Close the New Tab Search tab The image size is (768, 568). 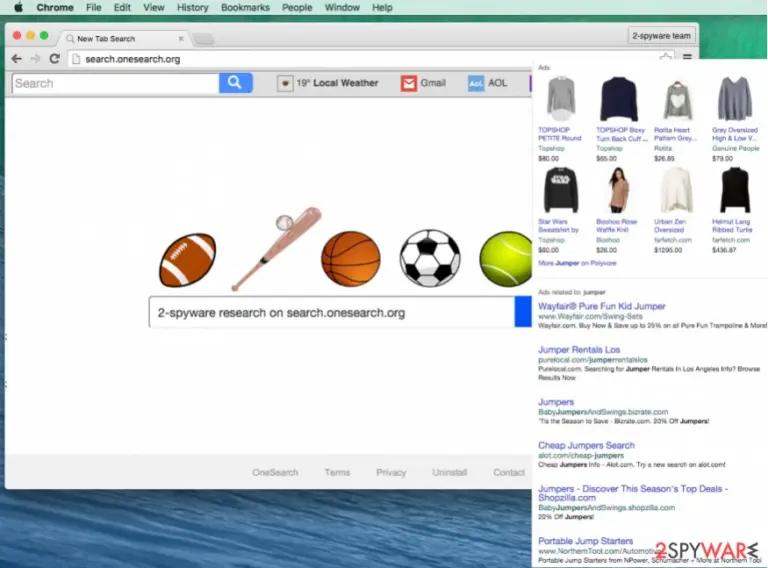click(x=181, y=38)
